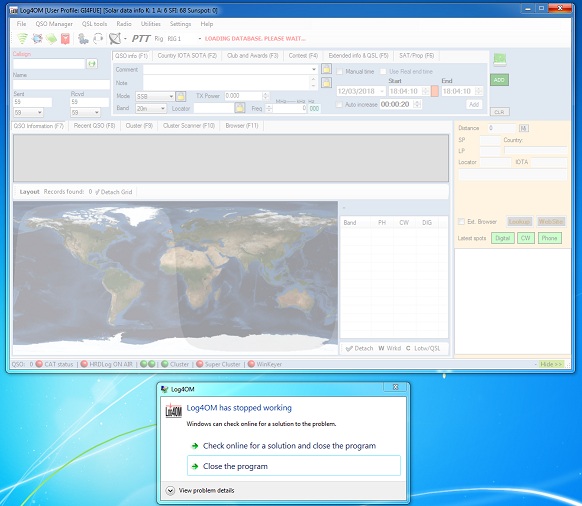Open the Radio menu
This screenshot has width=582, height=506.
point(124,24)
